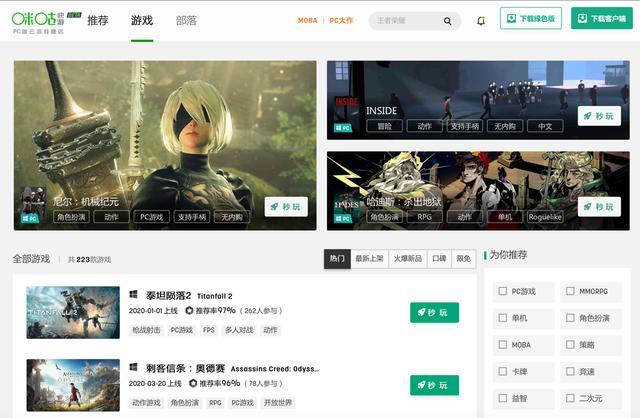
Task: Click the 动作游戏 tag under 刺客信条
Action: (146, 402)
